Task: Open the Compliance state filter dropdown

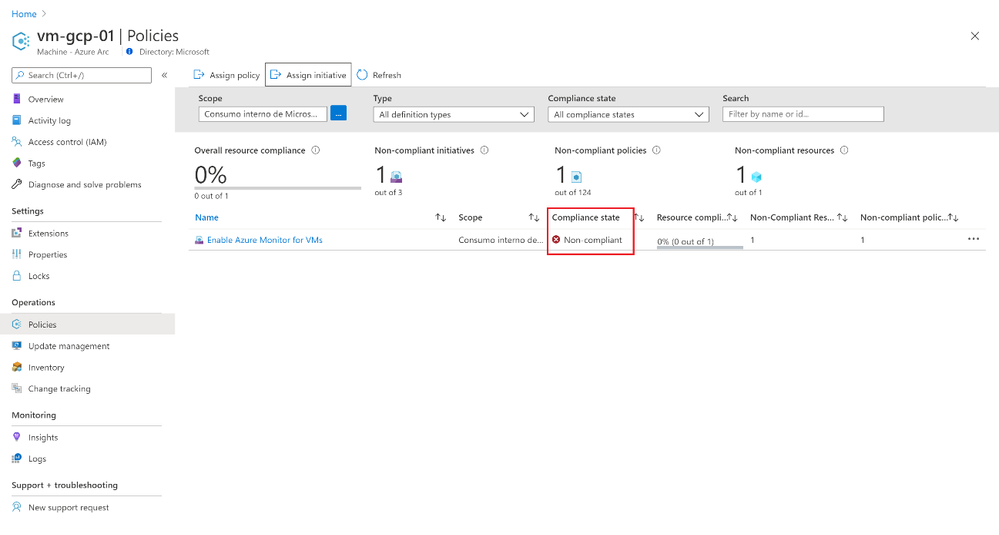Action: (628, 115)
